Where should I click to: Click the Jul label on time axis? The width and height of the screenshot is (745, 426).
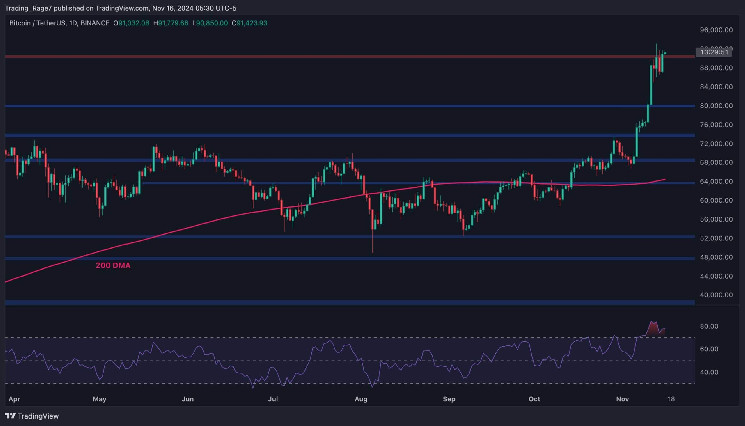pyautogui.click(x=273, y=396)
